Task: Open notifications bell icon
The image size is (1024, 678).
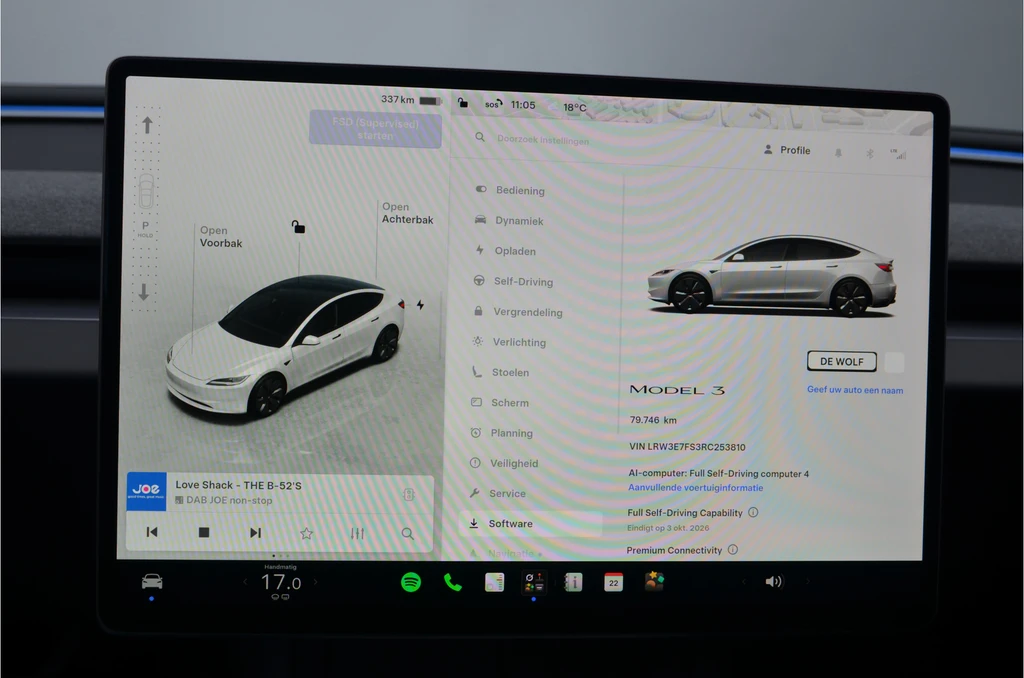Action: [838, 153]
